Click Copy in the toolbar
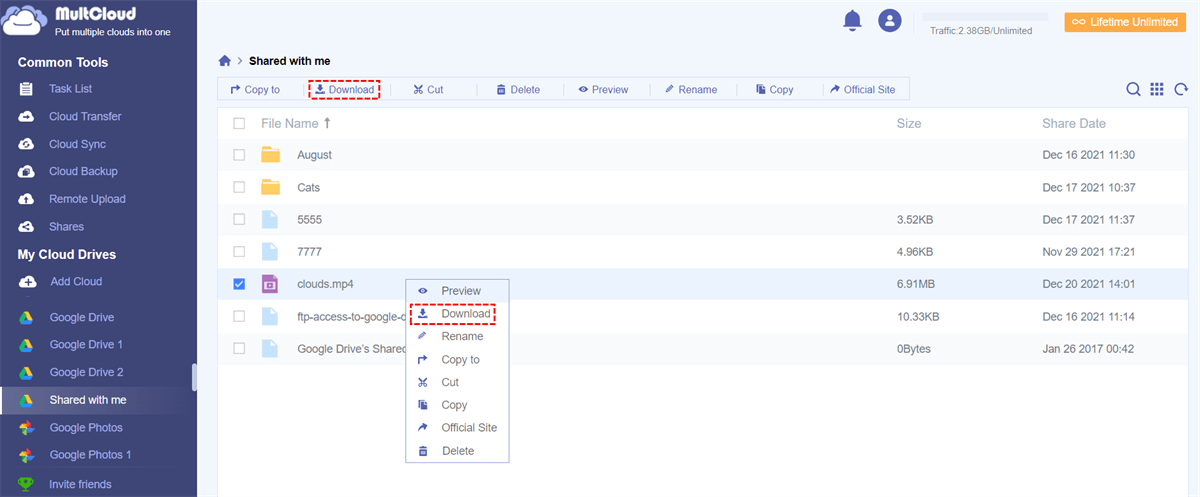Screen dimensions: 1200x497 [774, 89]
